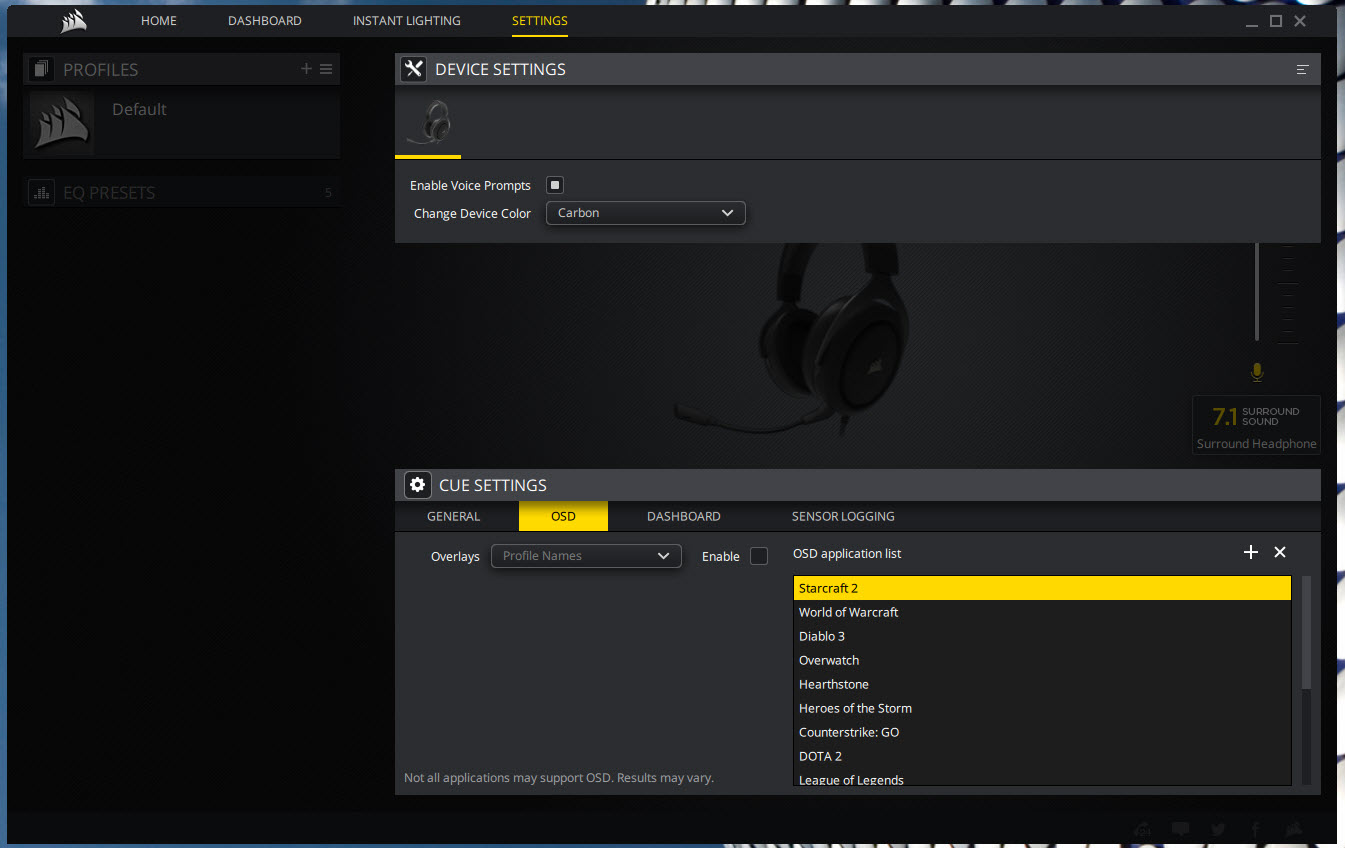The image size is (1345, 848).
Task: Click the Corsair sails logo in top bar
Action: tap(74, 21)
